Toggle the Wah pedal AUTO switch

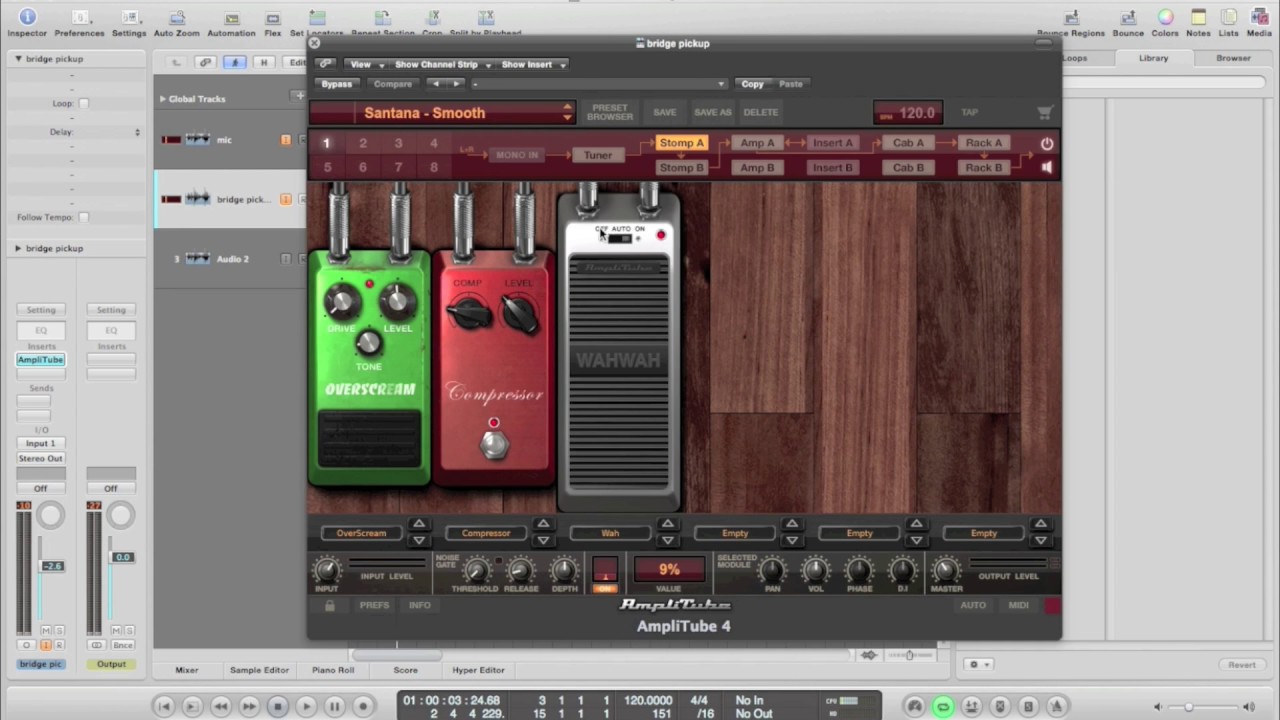(x=620, y=238)
